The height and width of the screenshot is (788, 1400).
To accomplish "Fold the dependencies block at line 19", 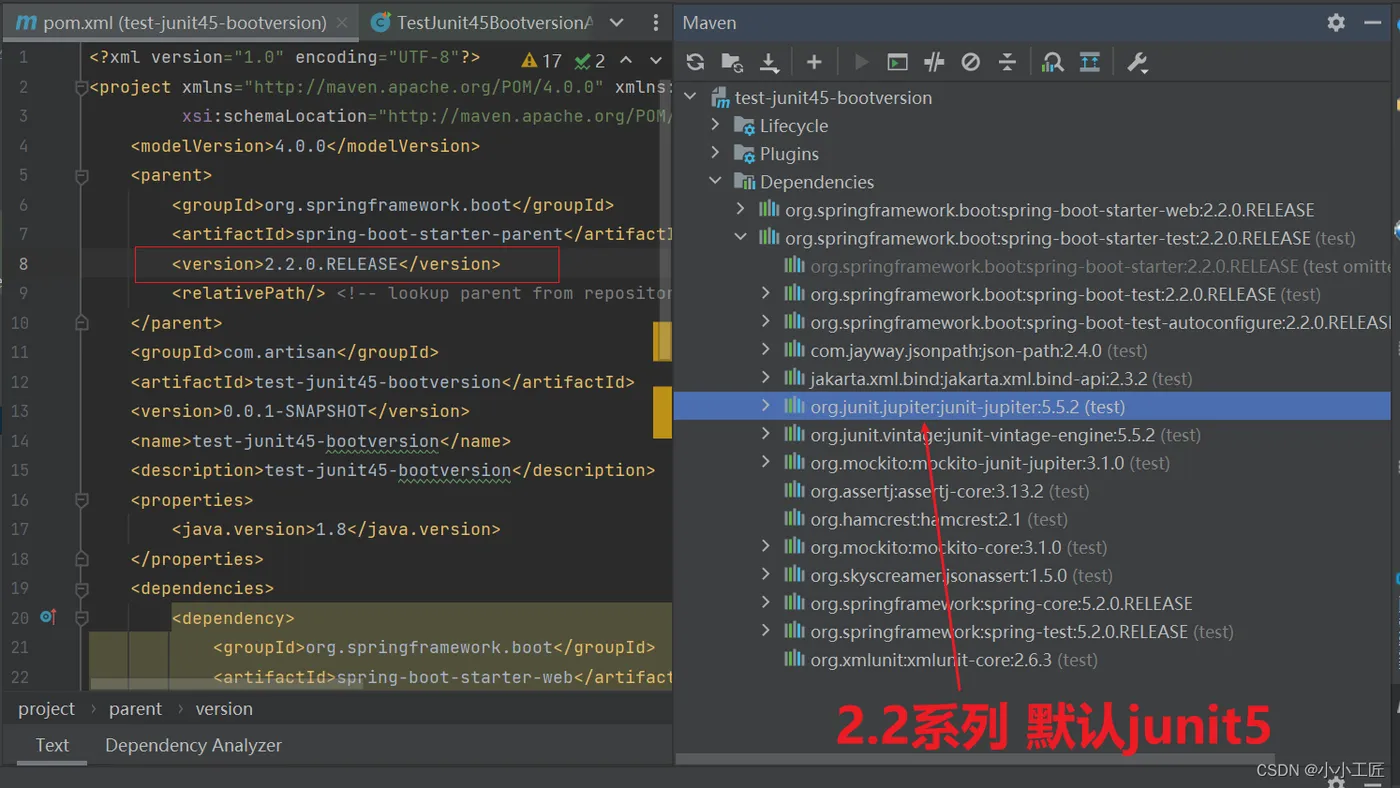I will tap(82, 589).
